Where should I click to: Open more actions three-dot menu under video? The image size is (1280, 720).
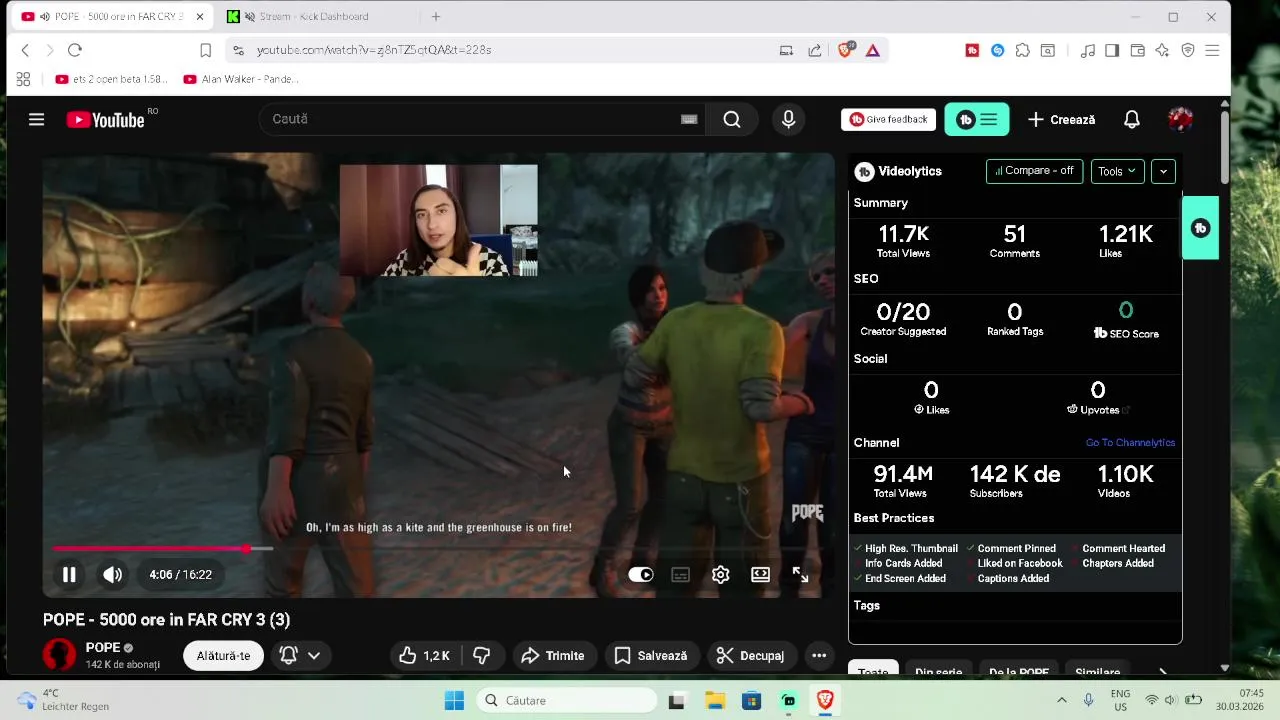coord(818,655)
